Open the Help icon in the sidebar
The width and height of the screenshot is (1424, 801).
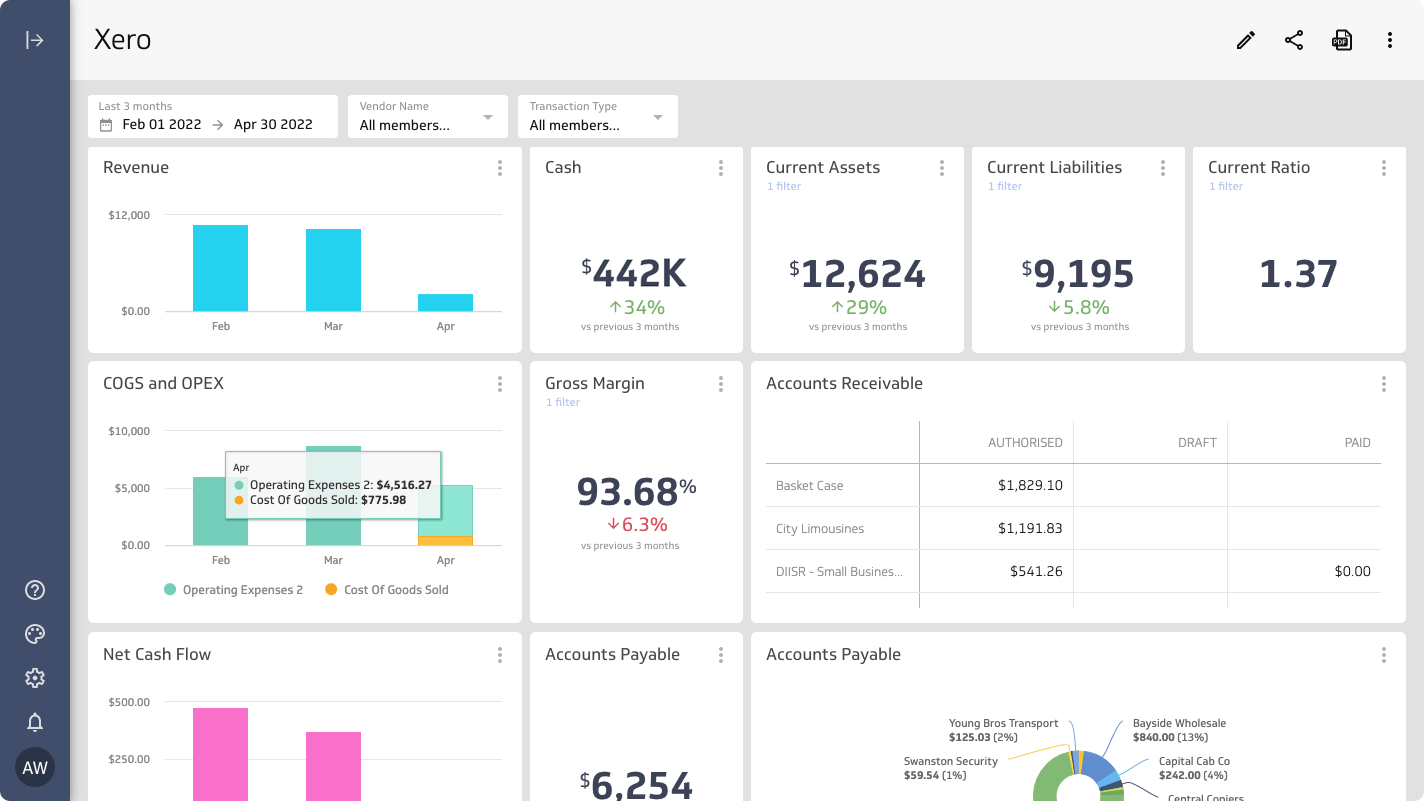pyautogui.click(x=34, y=590)
